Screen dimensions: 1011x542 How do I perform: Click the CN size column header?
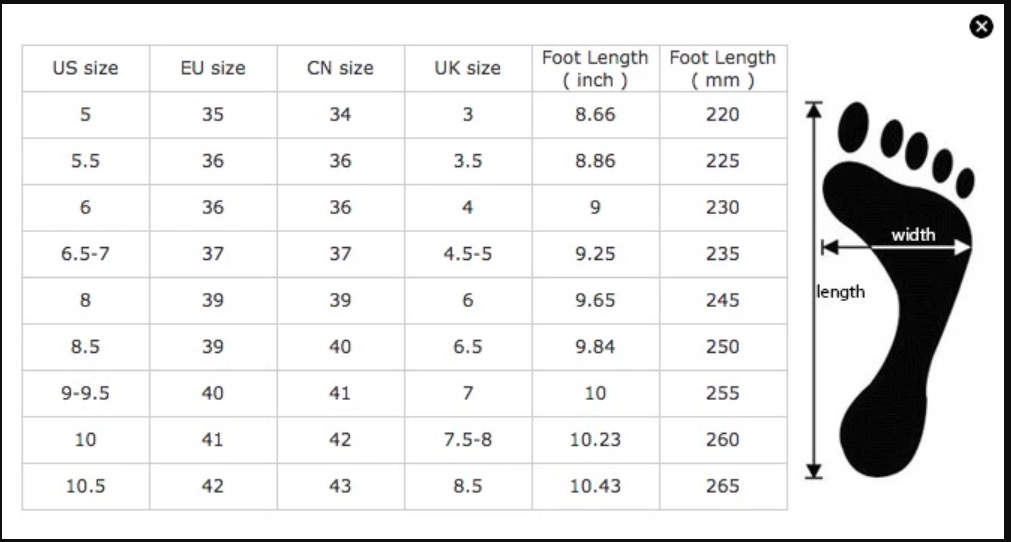coord(340,69)
